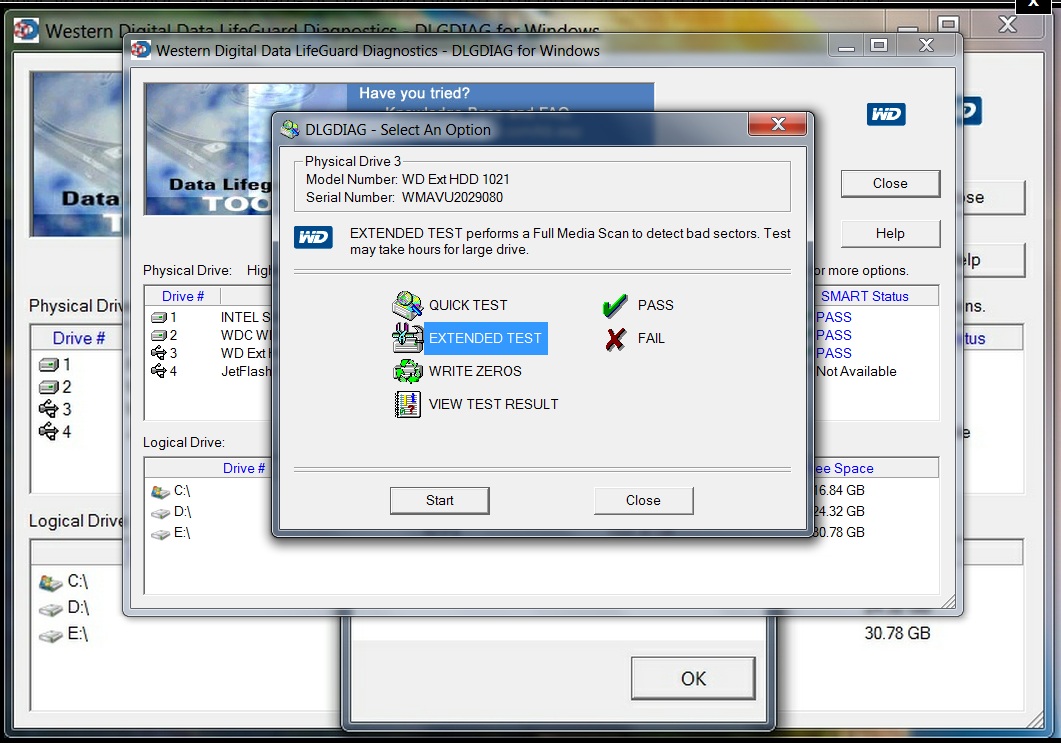Viewport: 1061px width, 743px height.
Task: Click the C:\ drive icon in middle window
Action: coord(160,491)
